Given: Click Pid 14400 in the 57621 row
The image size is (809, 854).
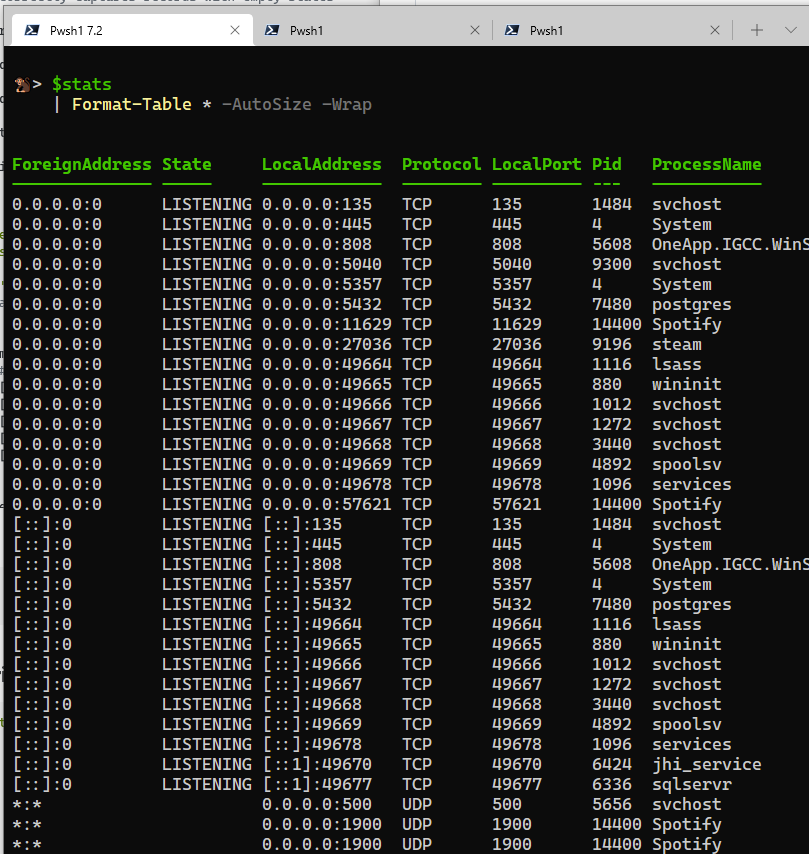Looking at the screenshot, I should click(617, 504).
